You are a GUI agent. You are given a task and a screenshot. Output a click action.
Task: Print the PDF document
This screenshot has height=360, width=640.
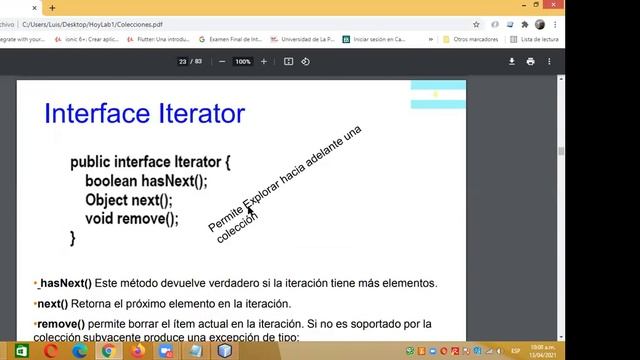click(x=530, y=62)
